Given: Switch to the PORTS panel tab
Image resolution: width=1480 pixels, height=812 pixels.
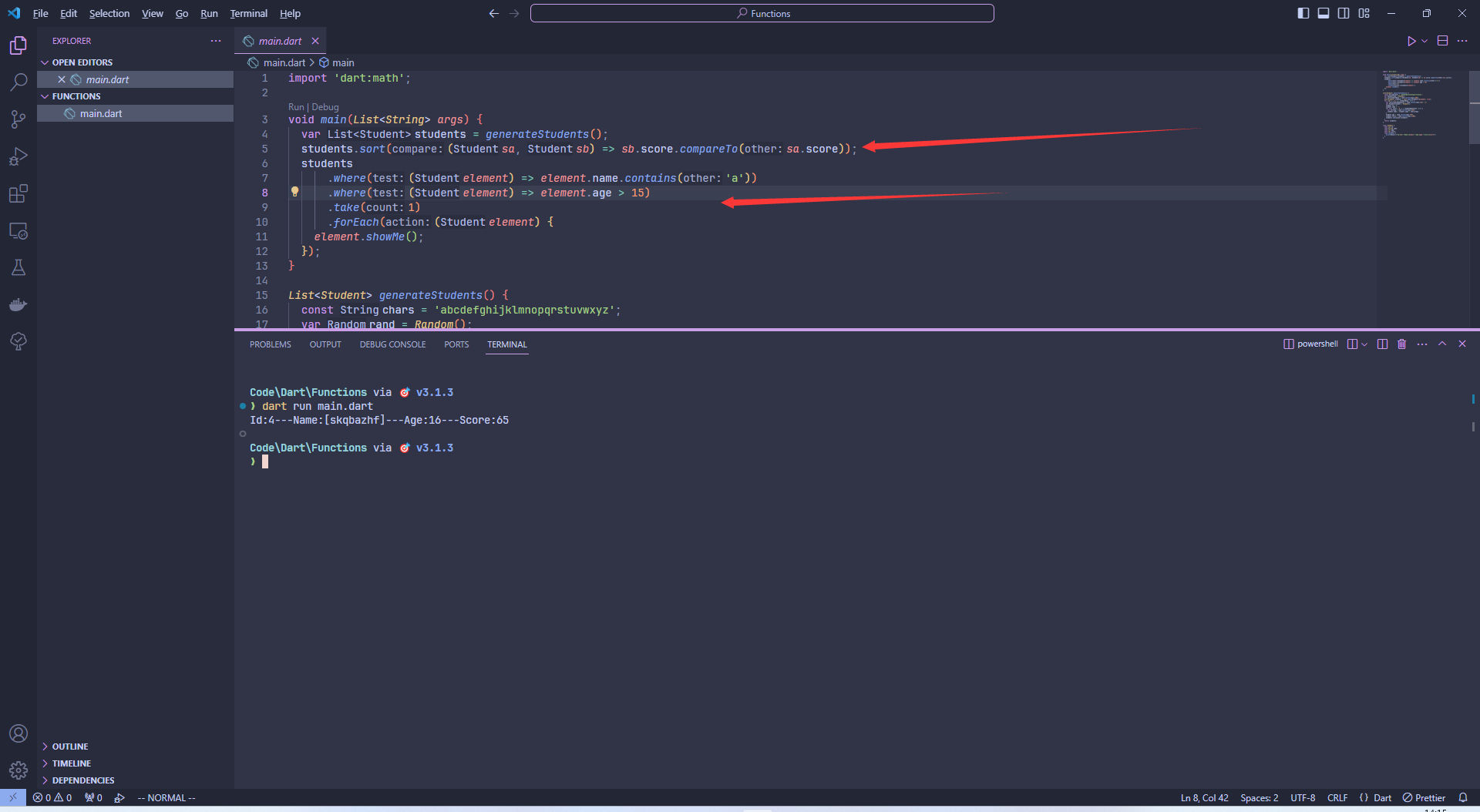Looking at the screenshot, I should (456, 344).
